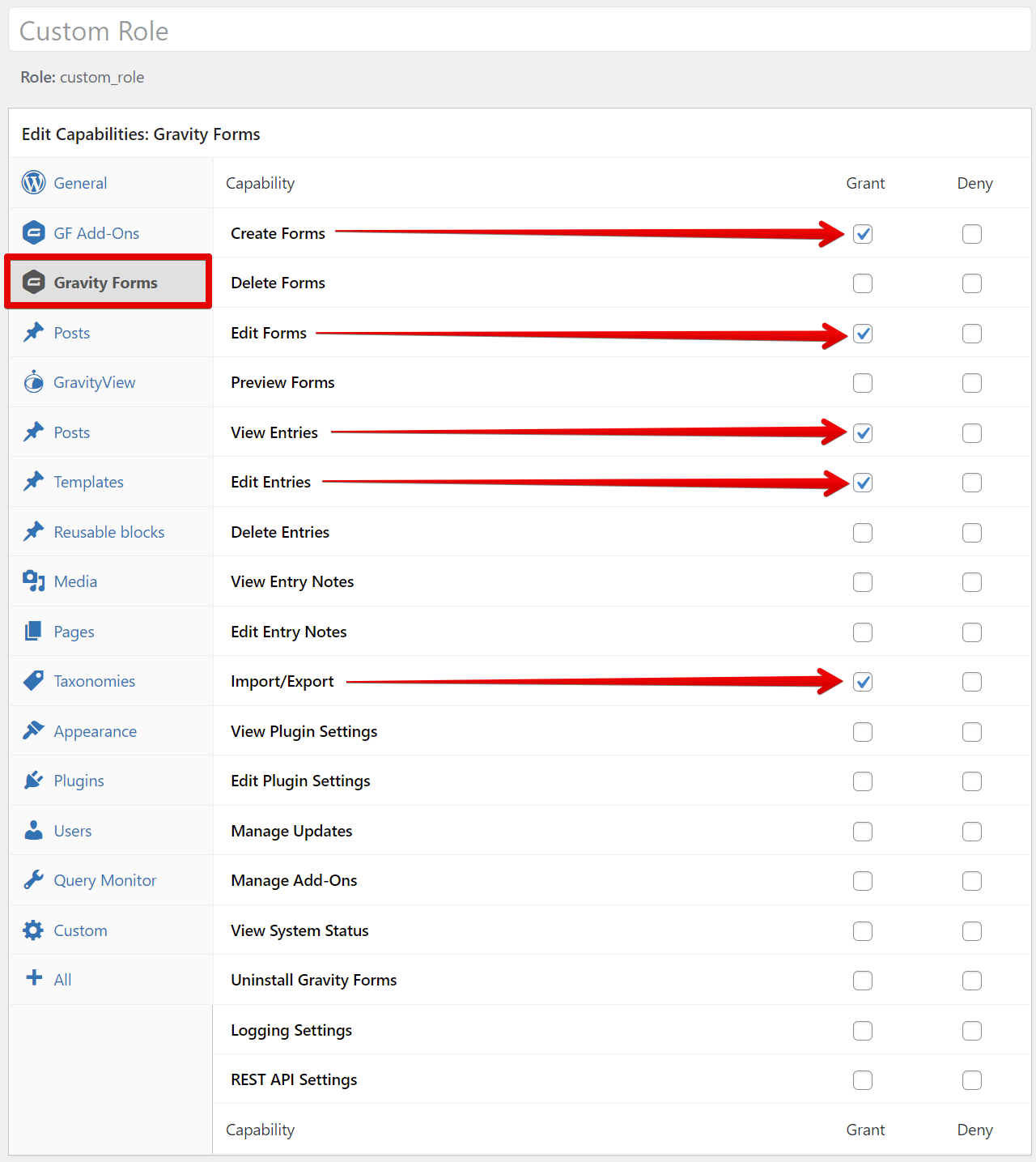Open the Pages tab
Image resolution: width=1036 pixels, height=1162 pixels.
click(111, 632)
